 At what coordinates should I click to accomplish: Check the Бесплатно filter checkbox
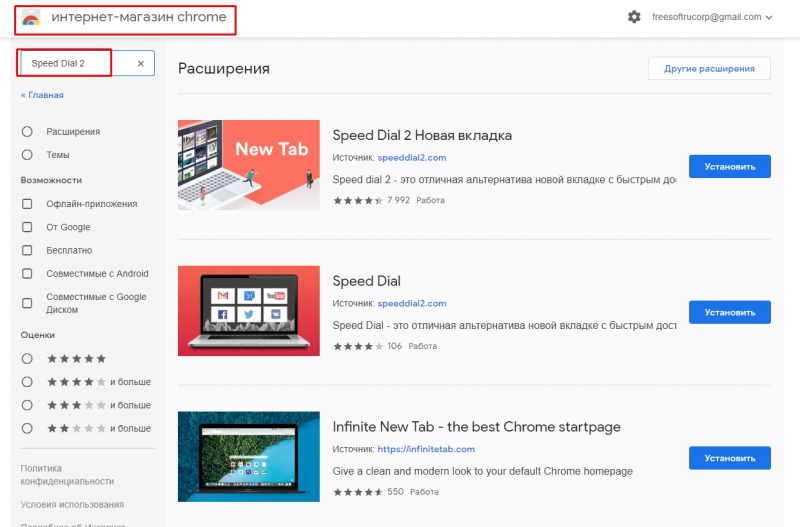pyautogui.click(x=27, y=250)
